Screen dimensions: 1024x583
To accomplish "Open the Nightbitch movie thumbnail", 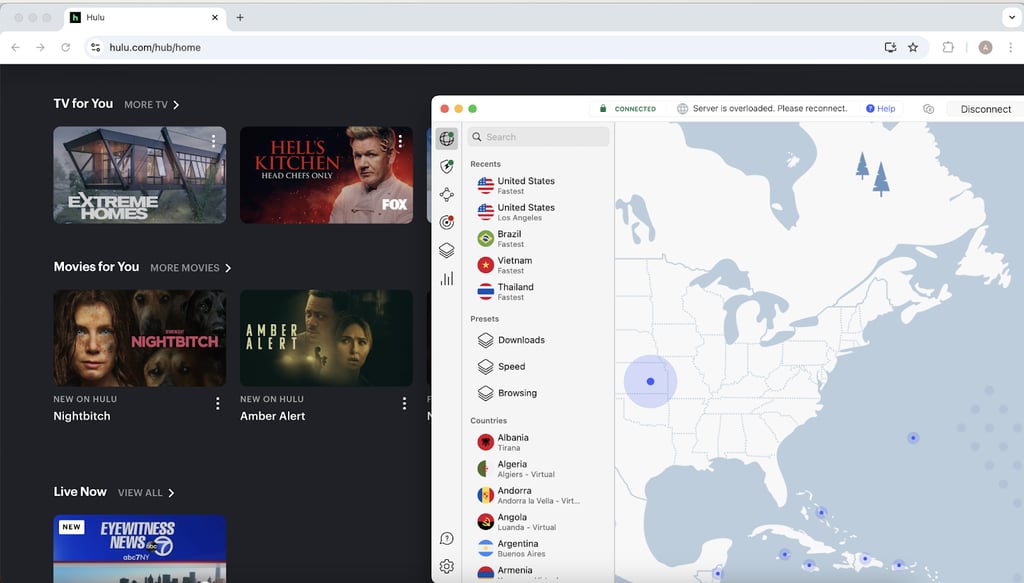I will [x=140, y=338].
